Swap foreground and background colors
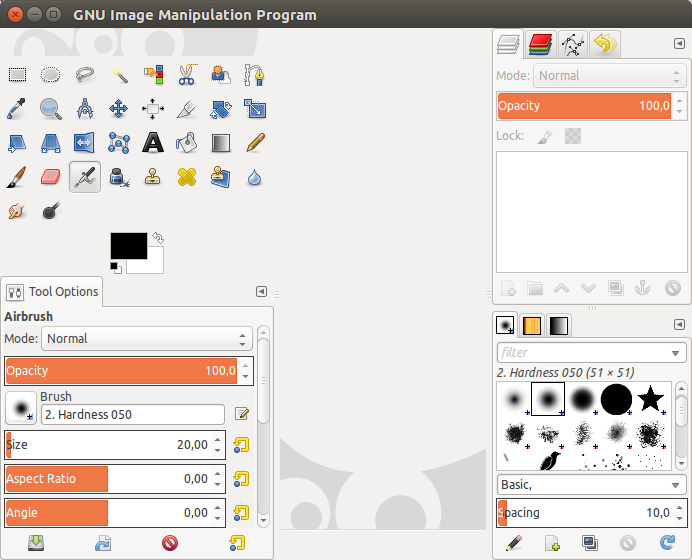 pyautogui.click(x=158, y=238)
